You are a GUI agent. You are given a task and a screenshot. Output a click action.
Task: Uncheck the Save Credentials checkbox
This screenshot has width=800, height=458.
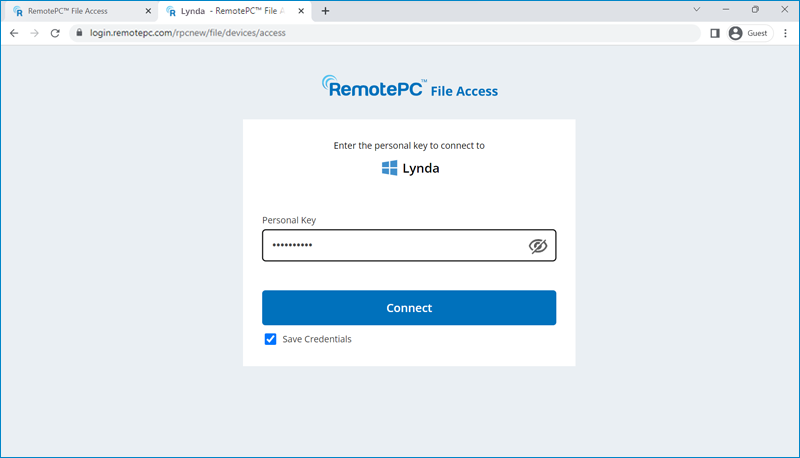pyautogui.click(x=270, y=339)
